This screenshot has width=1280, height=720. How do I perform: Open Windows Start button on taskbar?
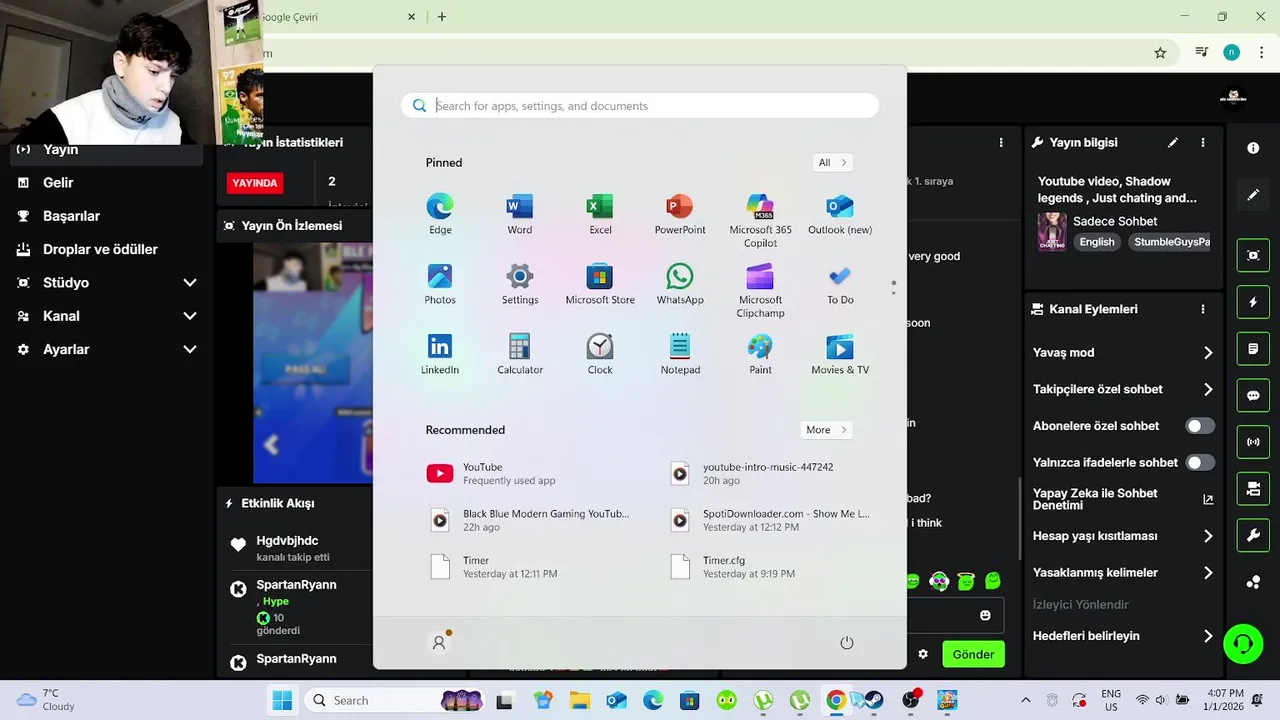283,700
